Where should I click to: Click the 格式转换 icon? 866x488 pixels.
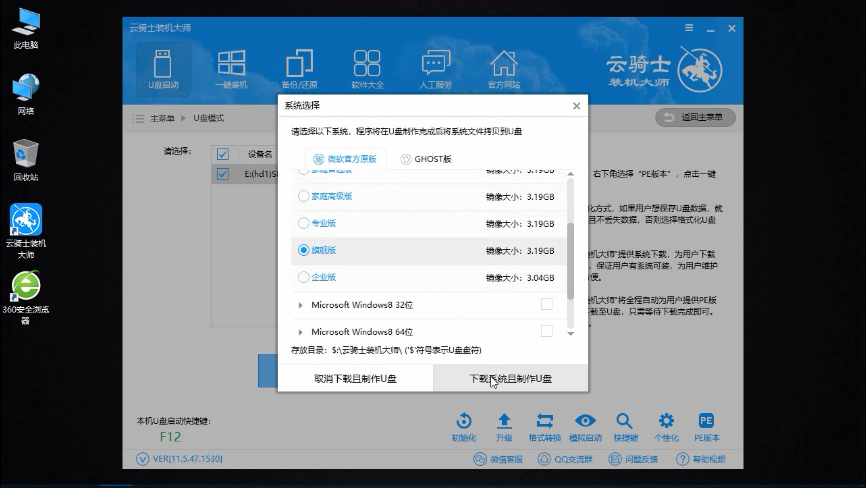click(x=545, y=427)
